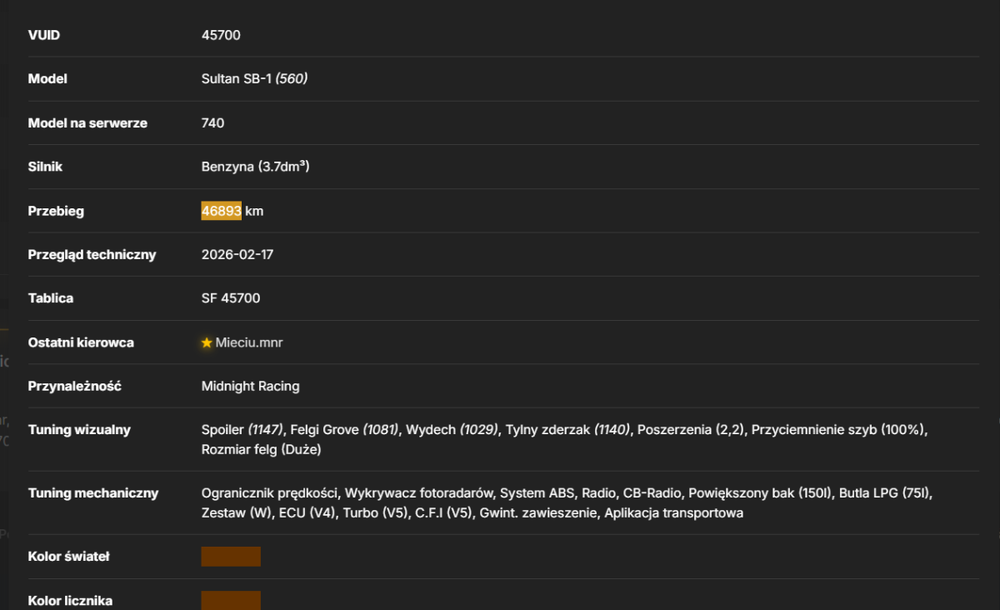
Task: Click the VUID value 45700
Action: 221,35
